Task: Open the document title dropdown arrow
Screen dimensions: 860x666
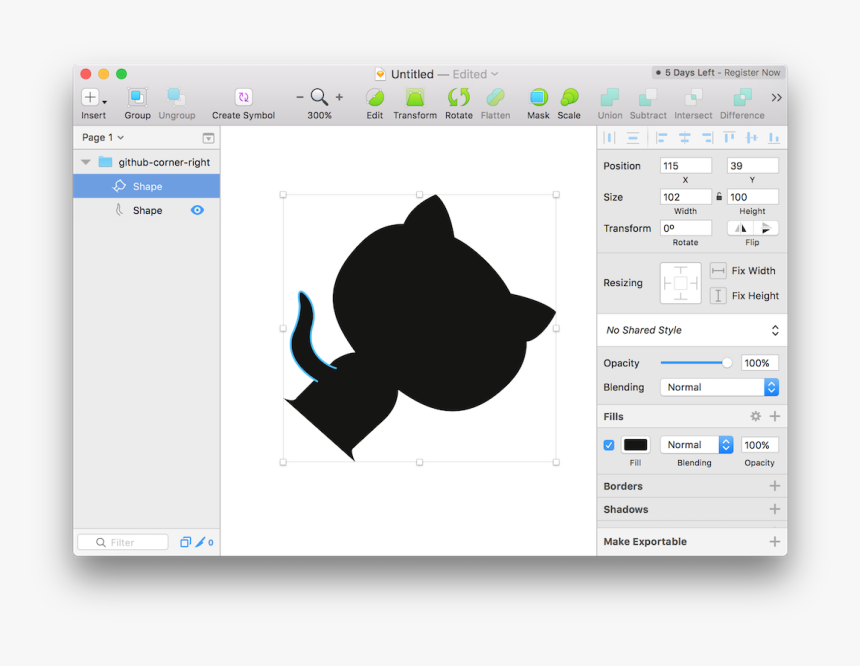Action: [495, 74]
